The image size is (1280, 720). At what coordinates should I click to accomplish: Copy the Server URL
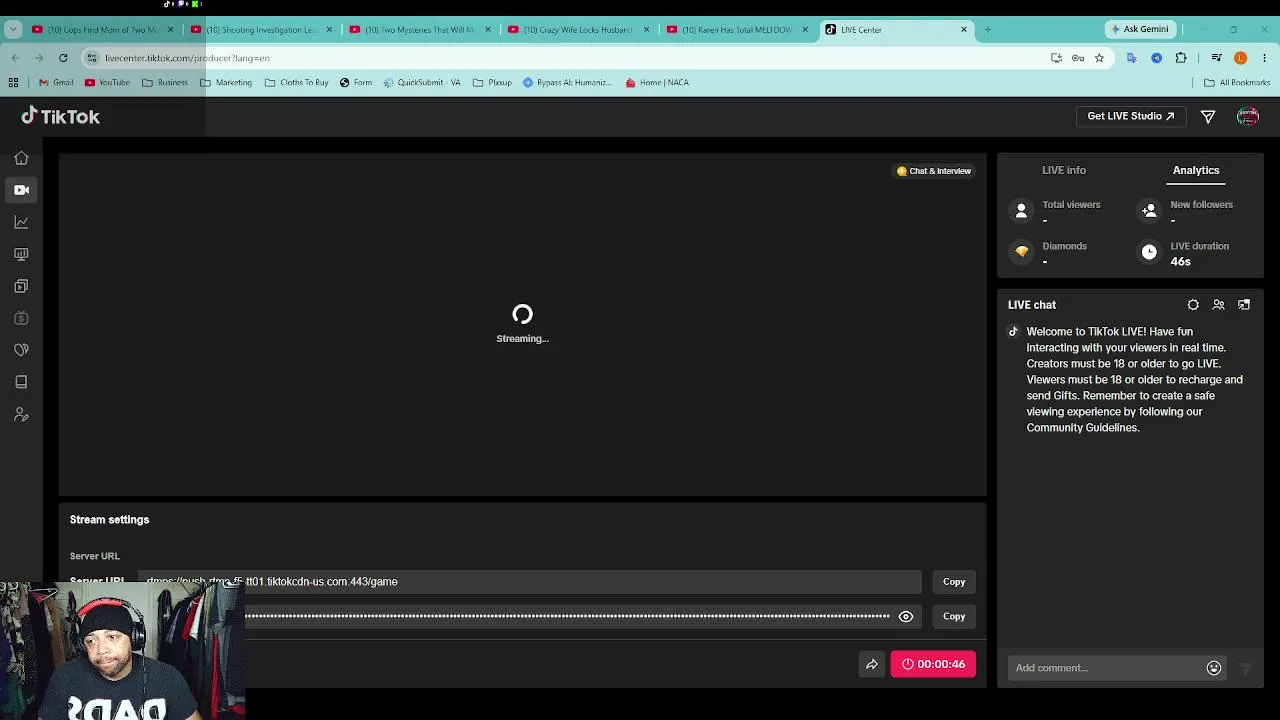click(x=954, y=582)
